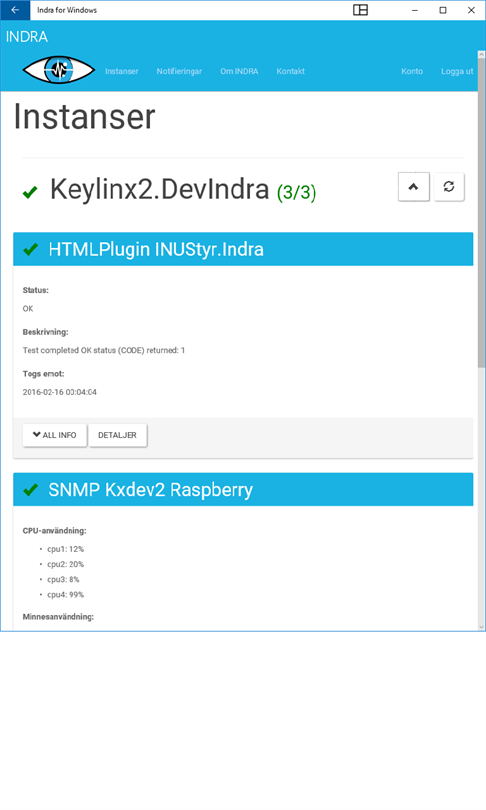Viewport: 486px width, 810px height.
Task: Click green checkmark beside Keylinx2.DevIndra
Action: click(x=30, y=192)
